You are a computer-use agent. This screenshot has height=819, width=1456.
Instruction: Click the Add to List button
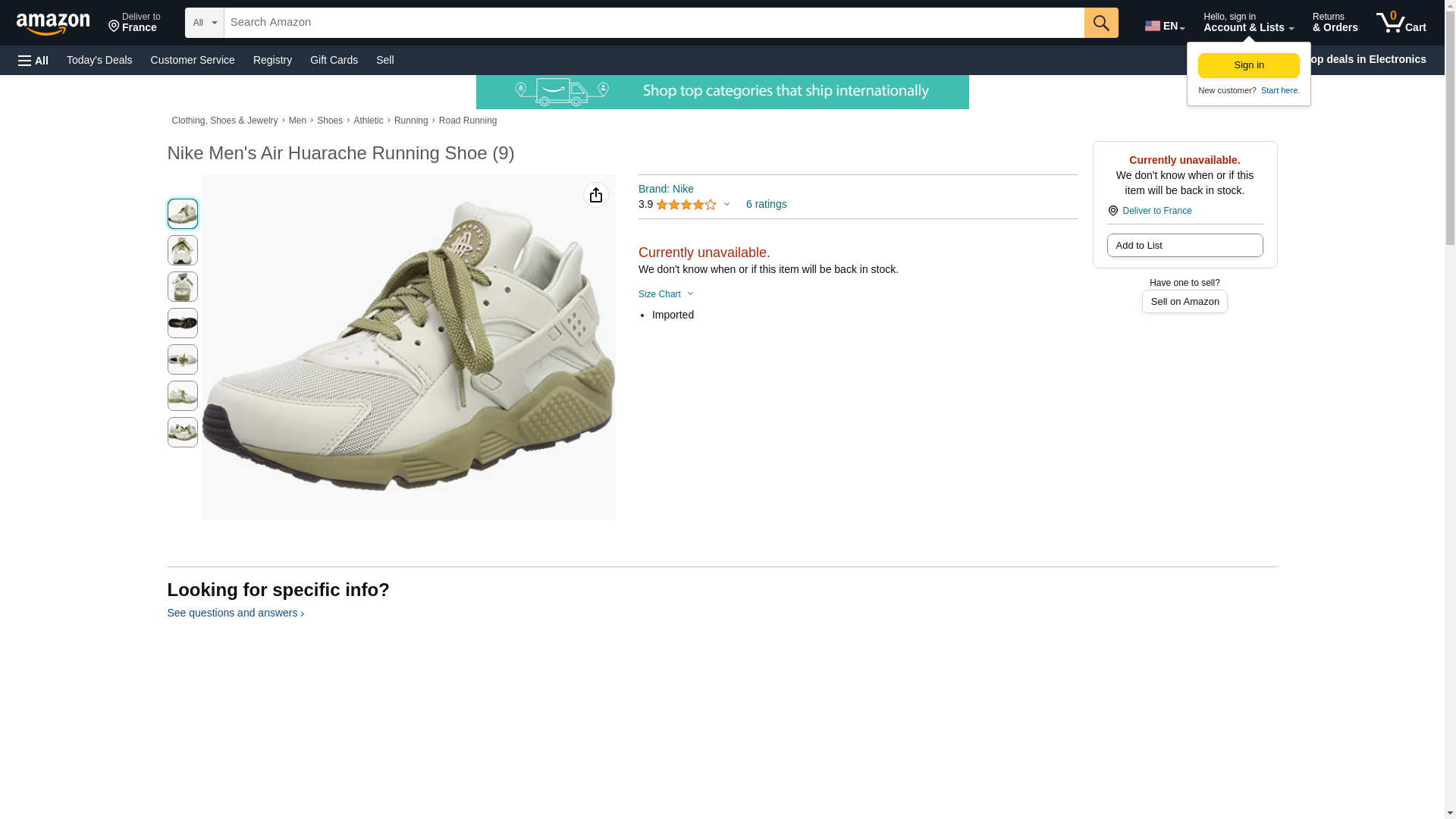pyautogui.click(x=1185, y=246)
